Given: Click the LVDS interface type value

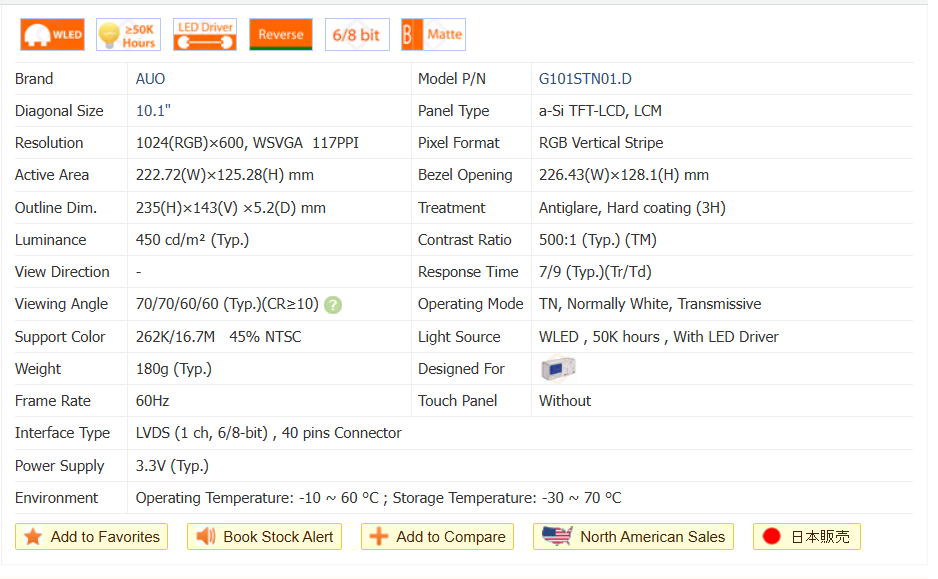Looking at the screenshot, I should (268, 433).
